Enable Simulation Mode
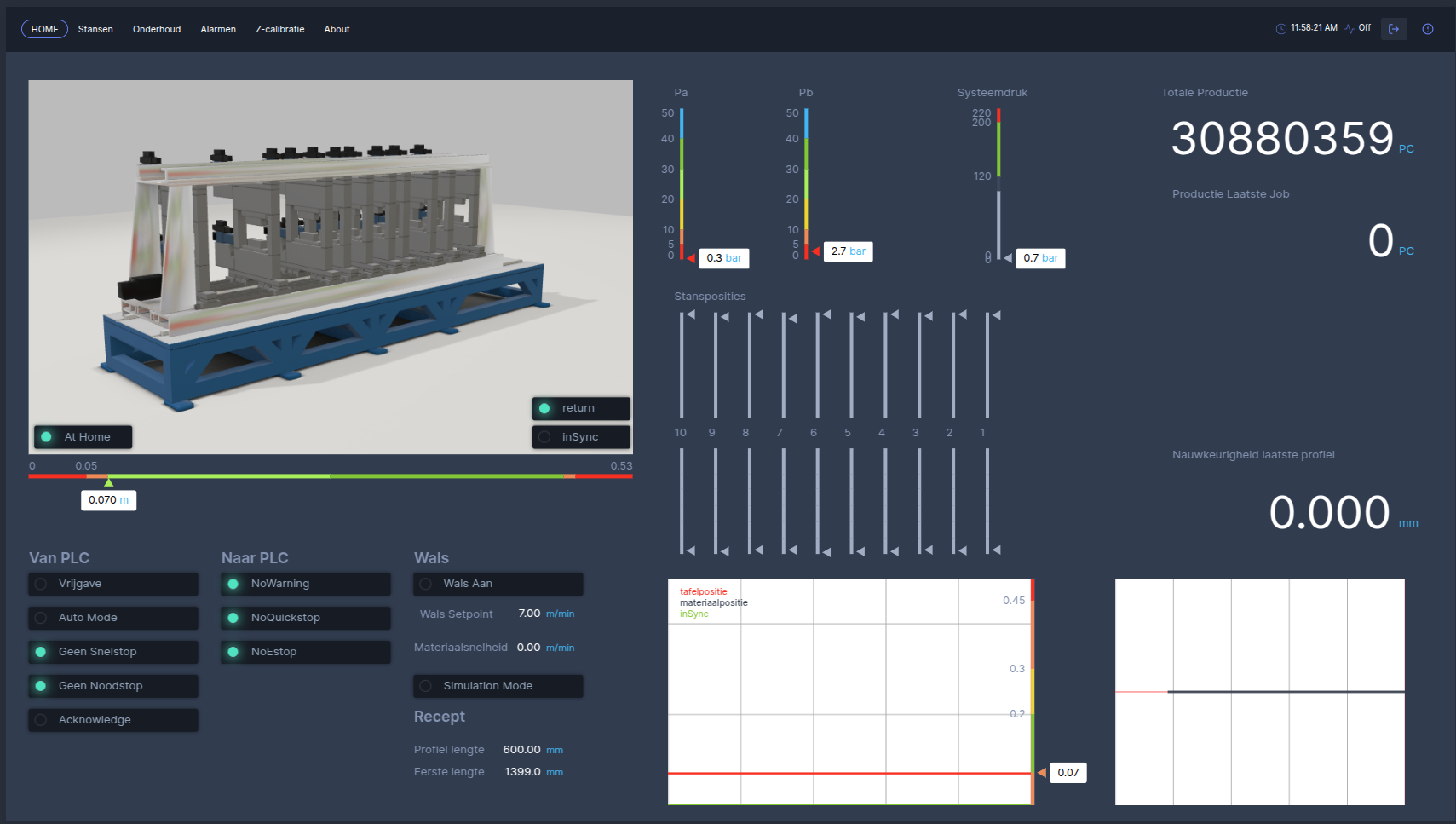The width and height of the screenshot is (1456, 824). (x=498, y=686)
